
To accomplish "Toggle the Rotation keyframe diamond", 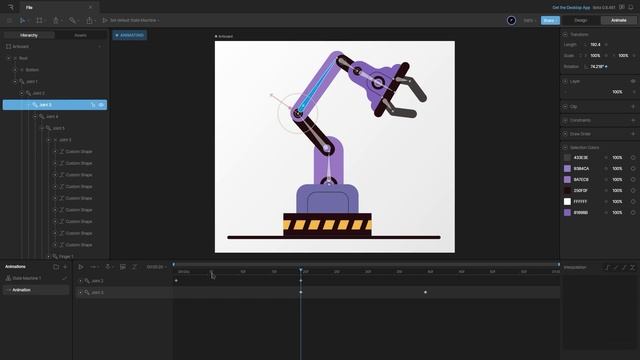I will click(x=606, y=67).
